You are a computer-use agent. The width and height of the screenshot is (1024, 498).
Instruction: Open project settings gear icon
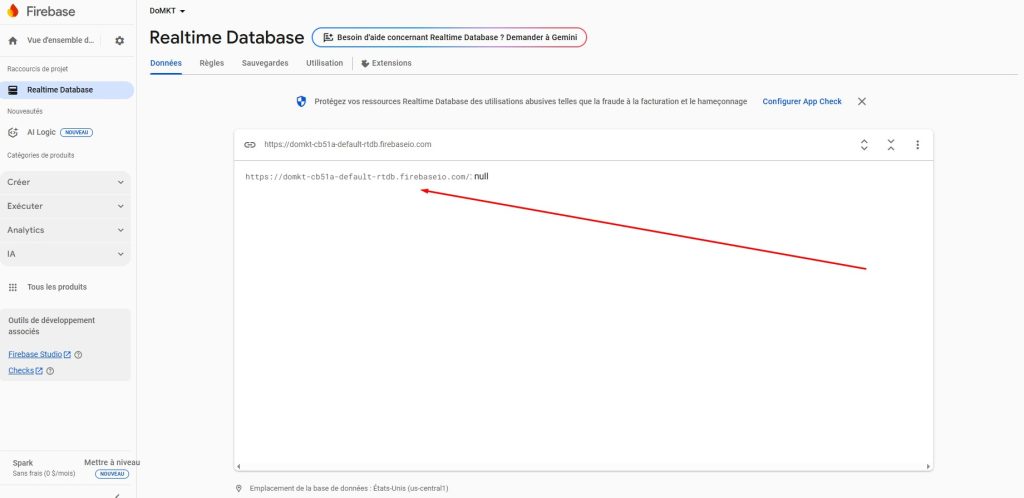click(x=120, y=40)
